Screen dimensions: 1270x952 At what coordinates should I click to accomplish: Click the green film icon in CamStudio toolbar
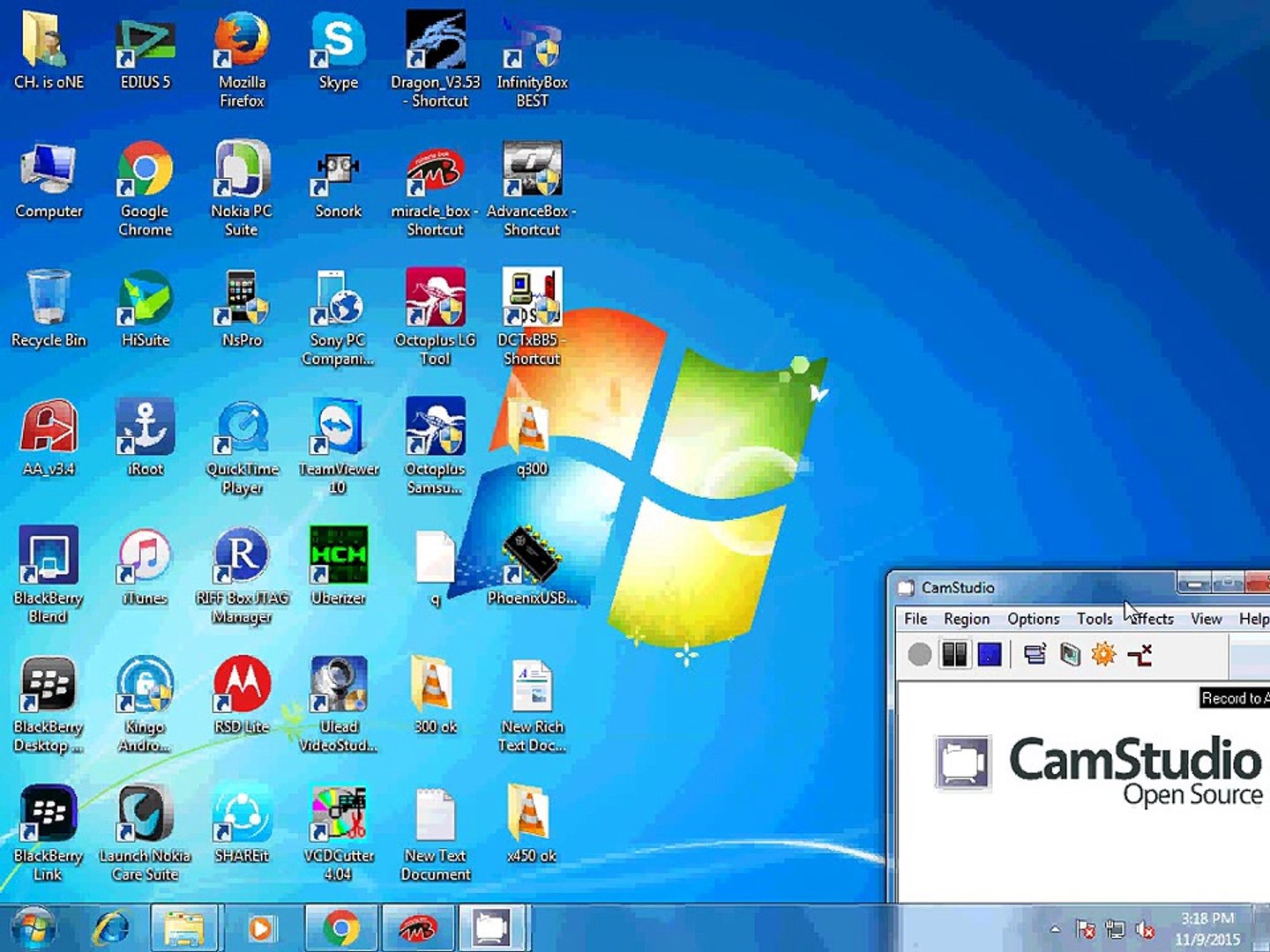click(x=1070, y=654)
